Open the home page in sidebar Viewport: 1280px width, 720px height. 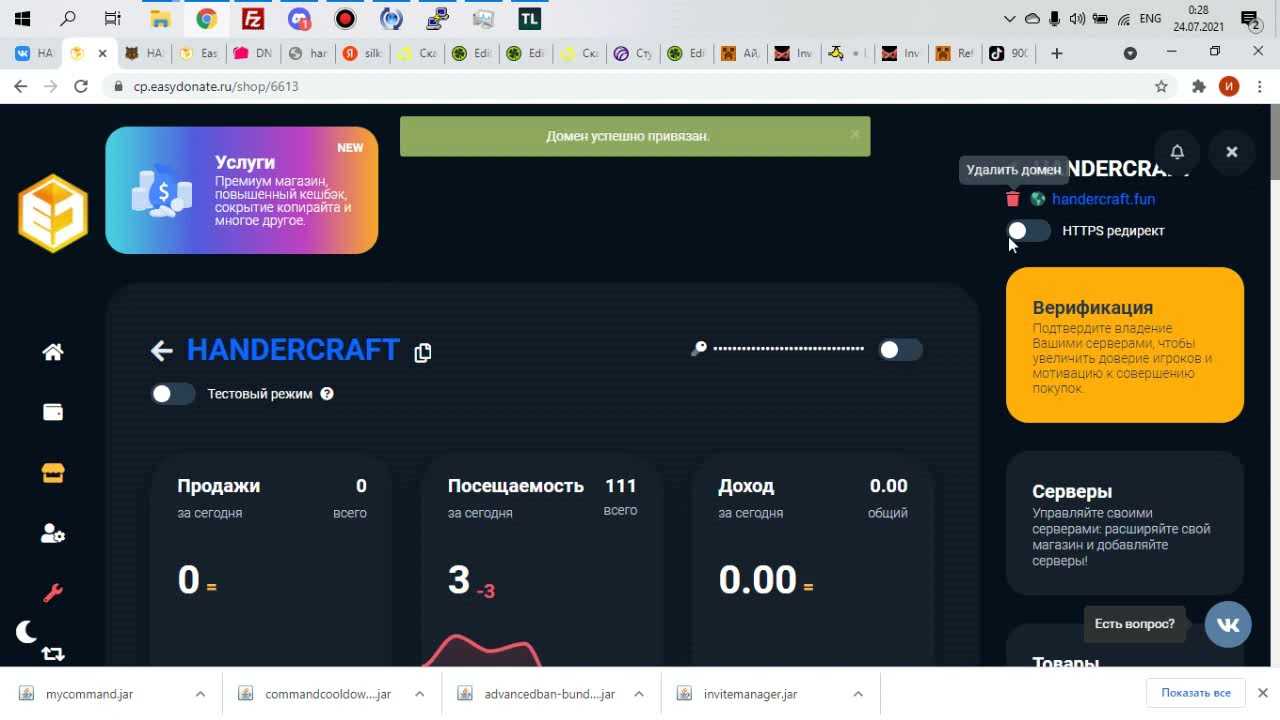(x=53, y=351)
